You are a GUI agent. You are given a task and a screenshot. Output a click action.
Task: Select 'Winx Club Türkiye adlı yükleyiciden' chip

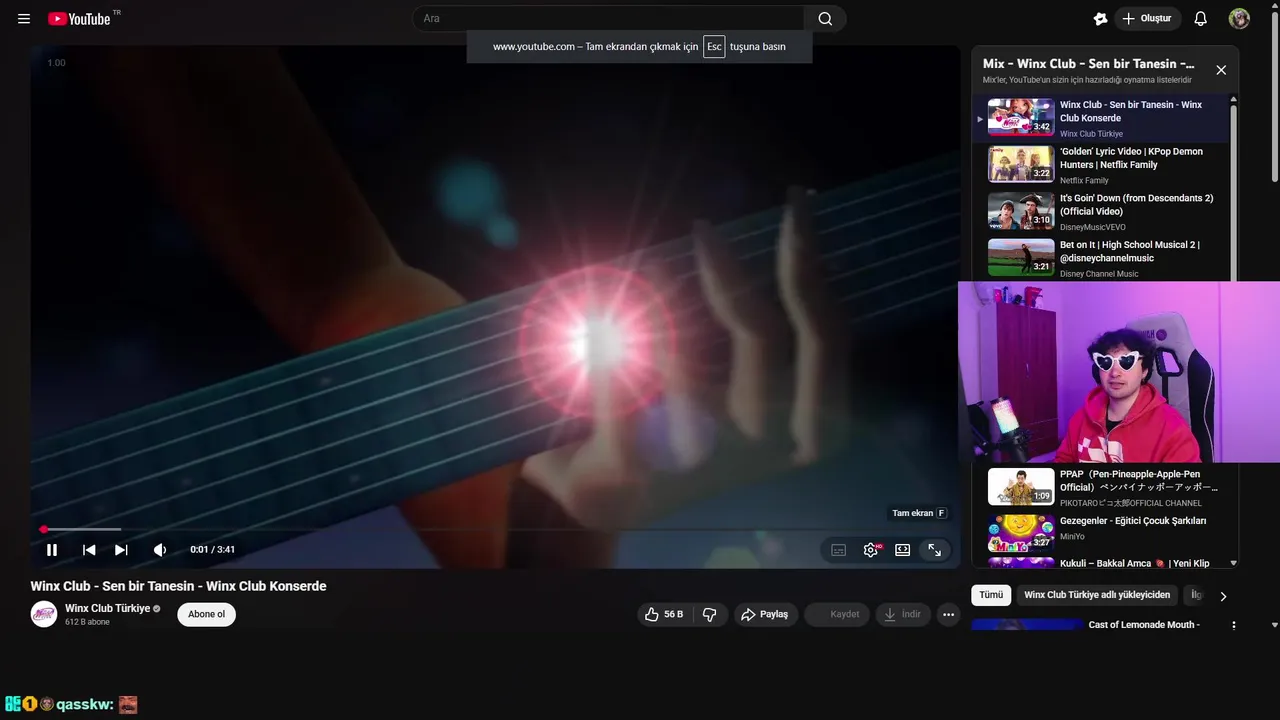point(1097,595)
